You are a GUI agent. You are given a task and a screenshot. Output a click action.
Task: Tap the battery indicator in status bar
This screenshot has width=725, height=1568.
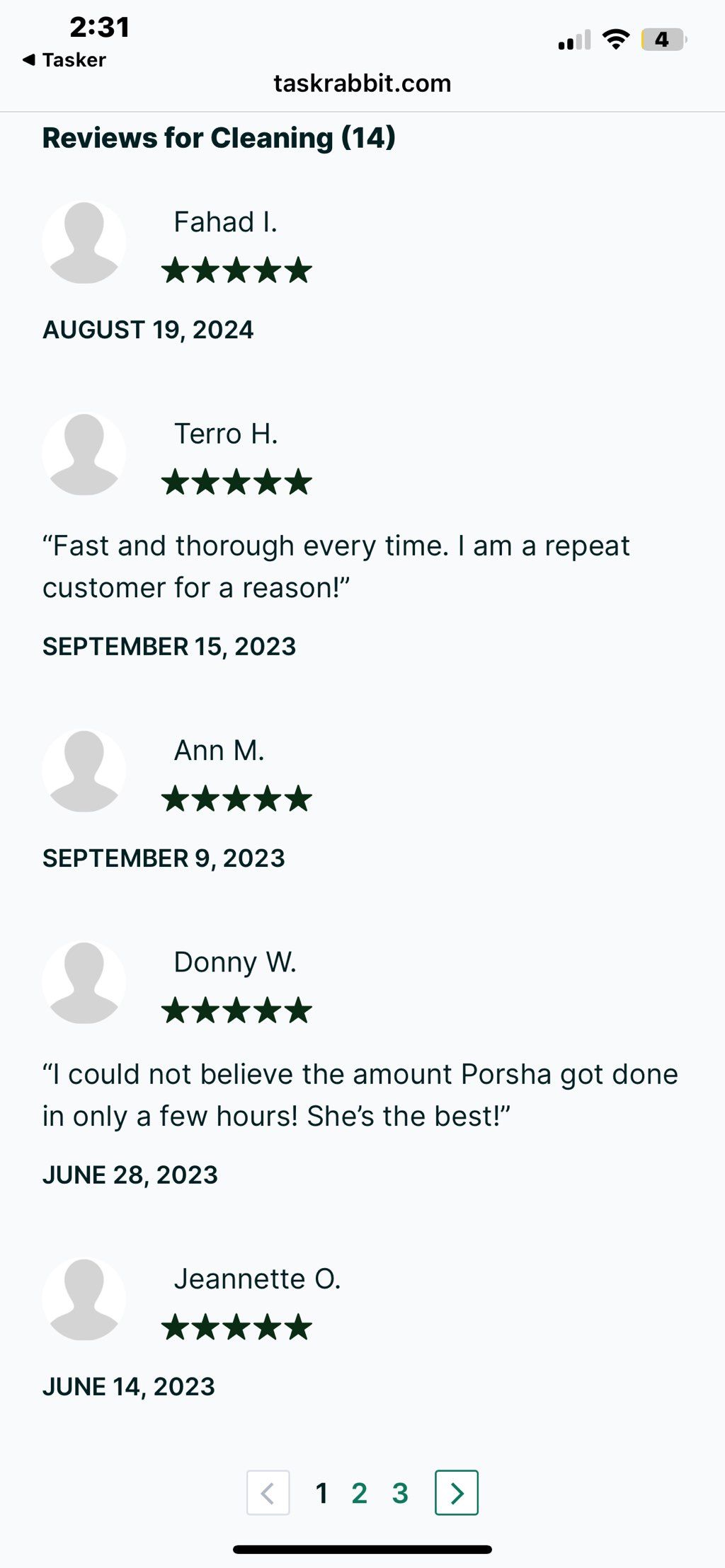tap(663, 40)
